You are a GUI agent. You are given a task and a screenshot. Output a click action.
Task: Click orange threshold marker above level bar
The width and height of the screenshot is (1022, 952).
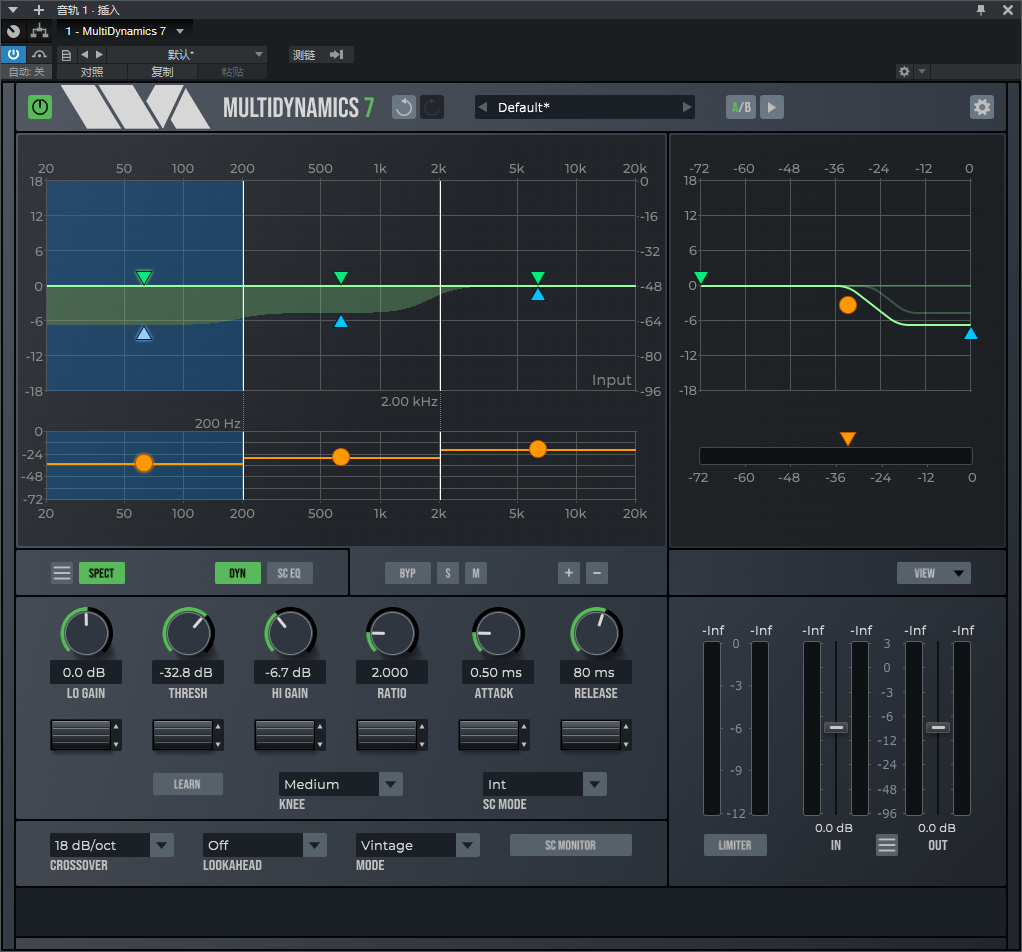(848, 439)
